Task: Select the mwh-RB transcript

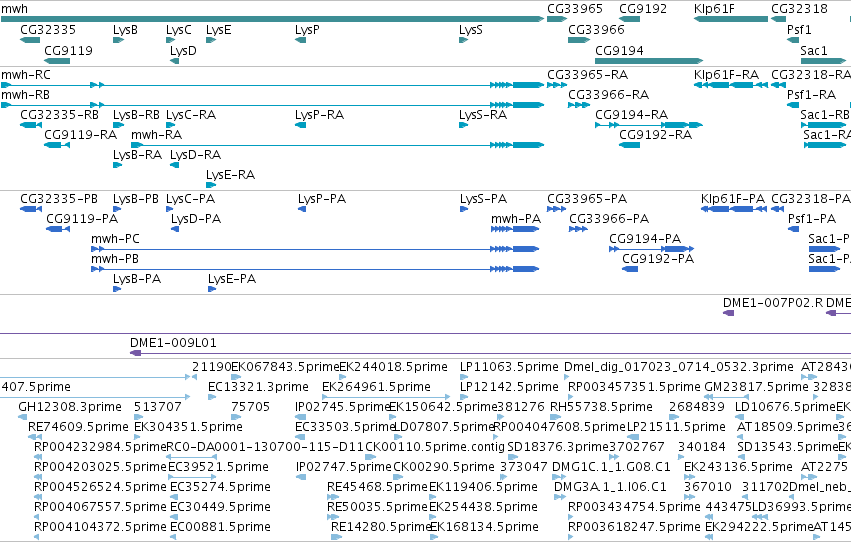Action: 272,105
